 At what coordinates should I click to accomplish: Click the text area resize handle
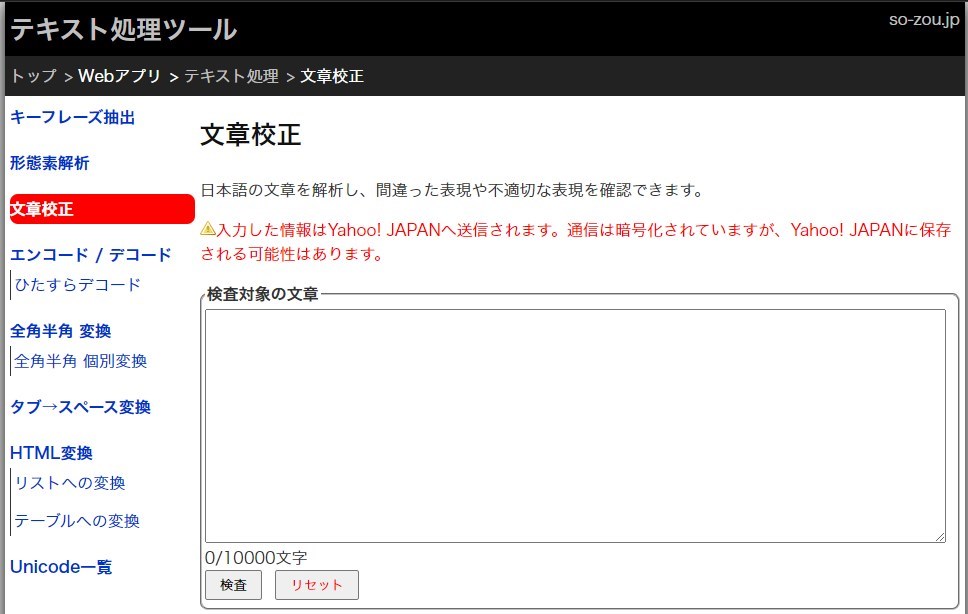pyautogui.click(x=940, y=537)
